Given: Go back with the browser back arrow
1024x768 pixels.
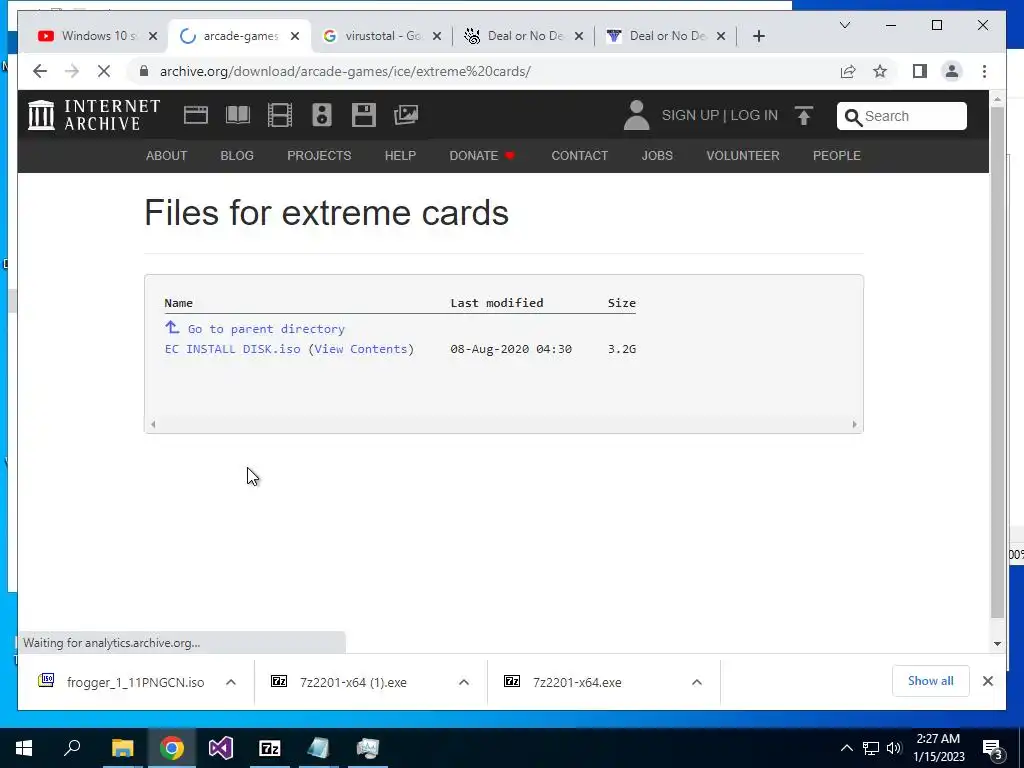Looking at the screenshot, I should click(40, 71).
